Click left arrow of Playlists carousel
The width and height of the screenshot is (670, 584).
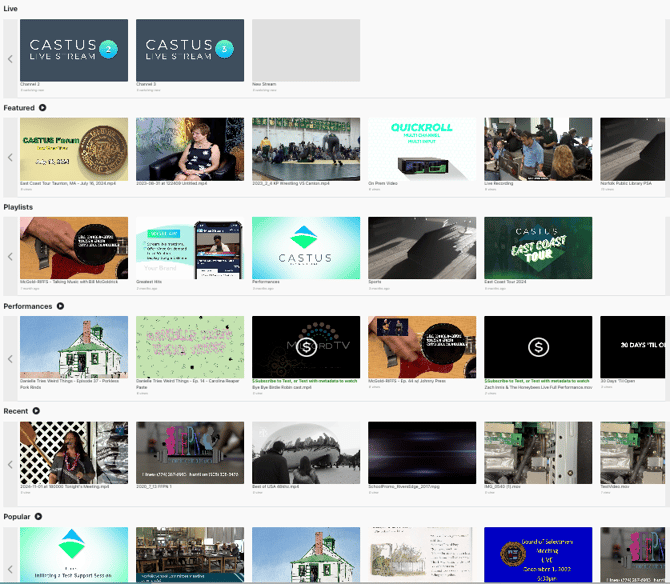10,257
